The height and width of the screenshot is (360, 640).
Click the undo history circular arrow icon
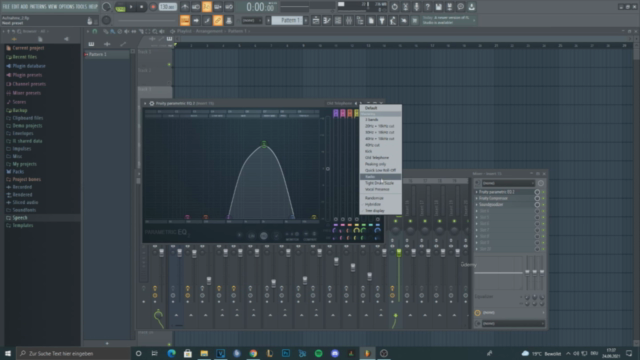tap(394, 7)
